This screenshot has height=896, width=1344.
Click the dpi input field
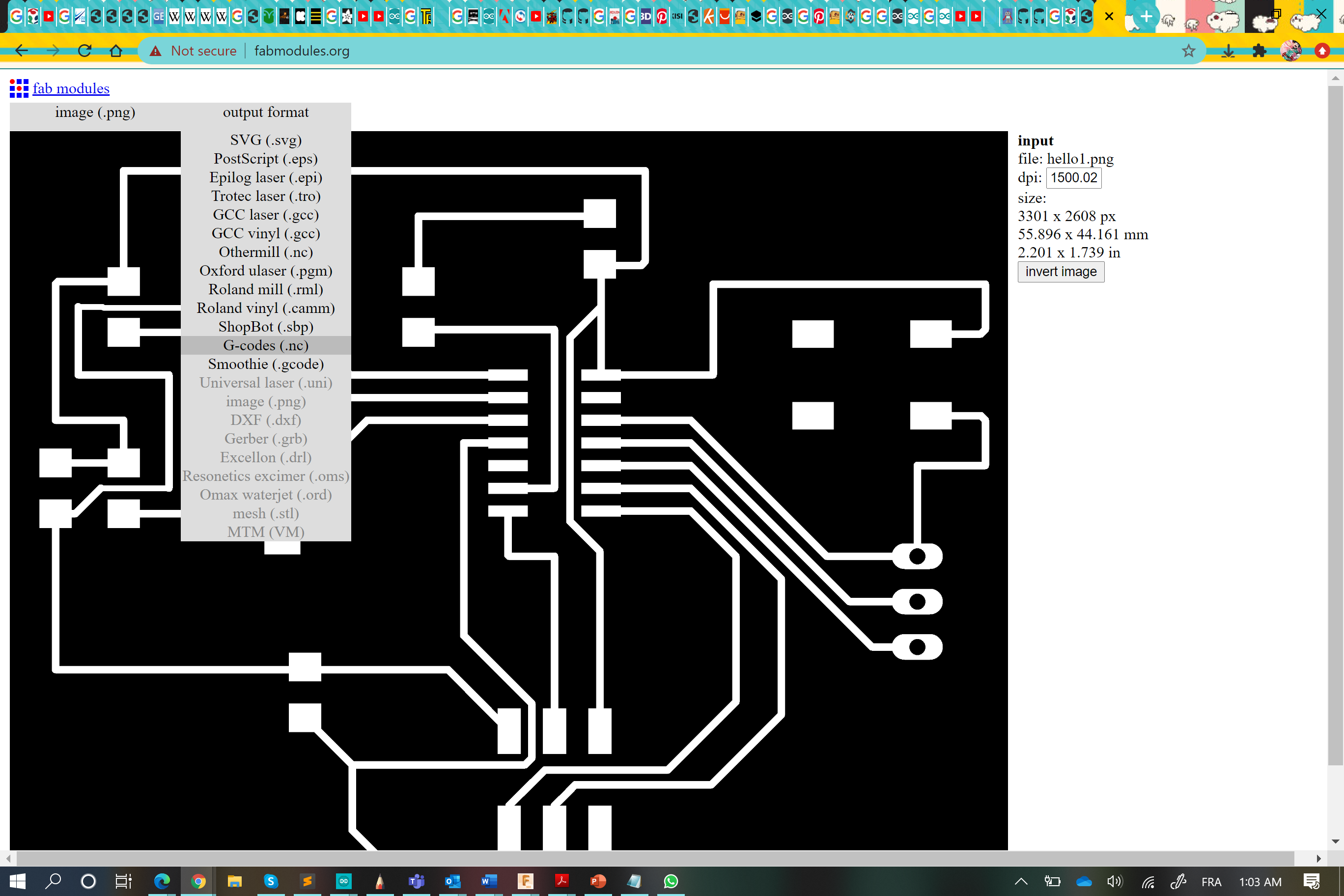(x=1073, y=178)
